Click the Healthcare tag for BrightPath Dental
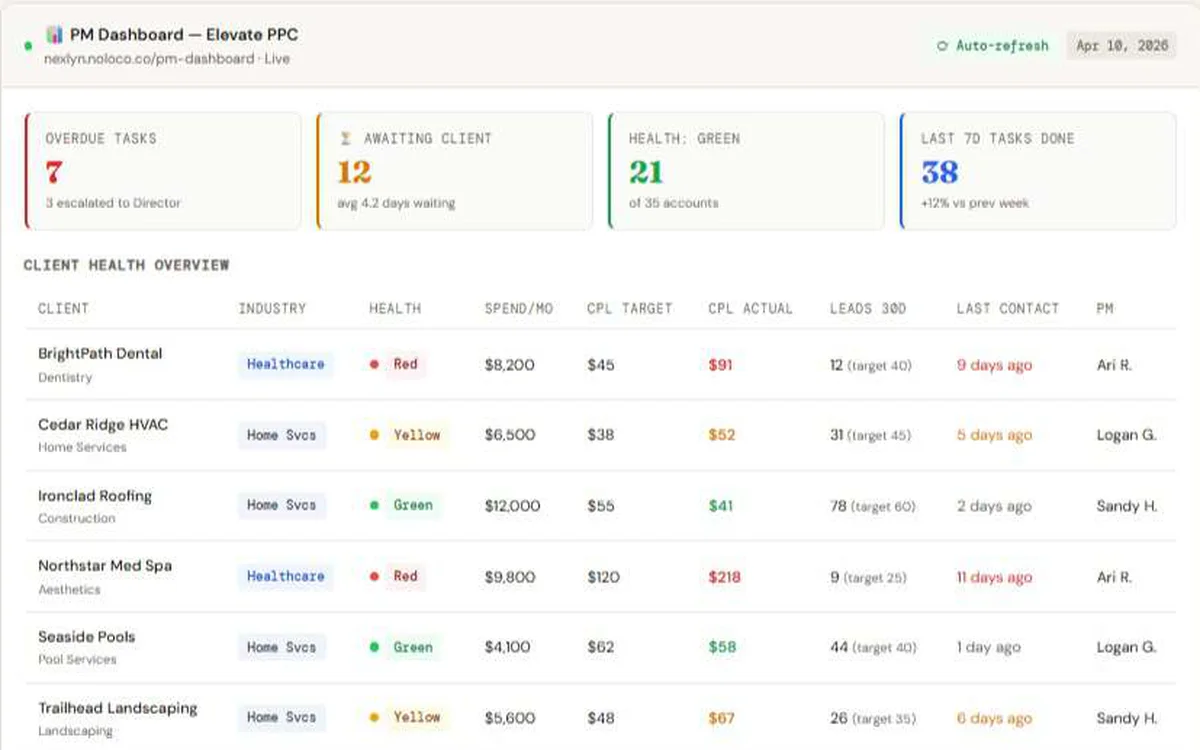 click(x=286, y=365)
